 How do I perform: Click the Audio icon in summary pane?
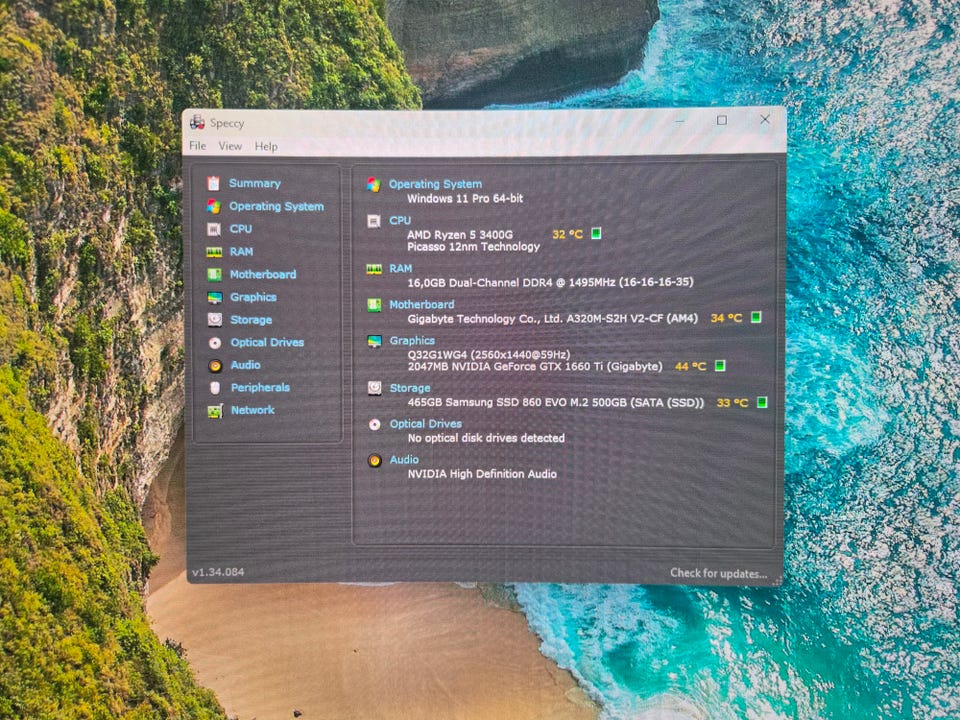pyautogui.click(x=375, y=460)
